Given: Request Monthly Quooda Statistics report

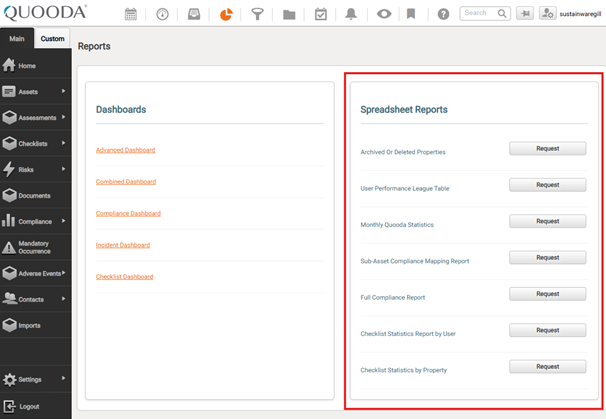Looking at the screenshot, I should pyautogui.click(x=547, y=221).
